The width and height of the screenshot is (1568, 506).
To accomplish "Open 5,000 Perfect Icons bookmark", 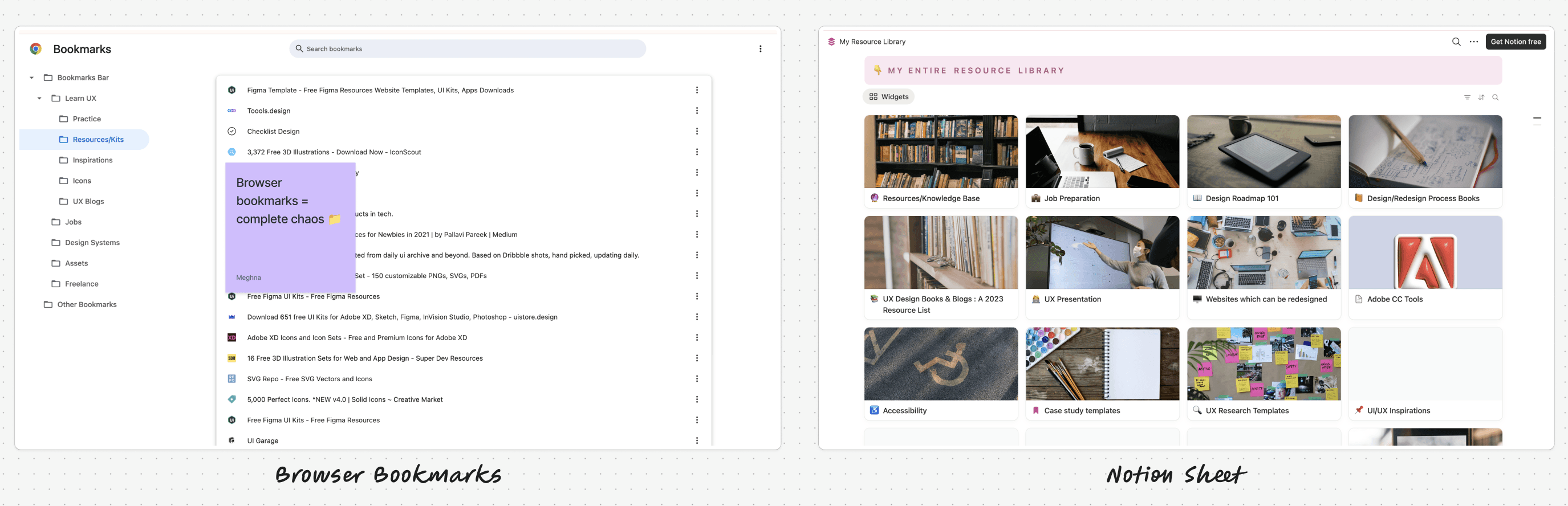I will pyautogui.click(x=344, y=399).
